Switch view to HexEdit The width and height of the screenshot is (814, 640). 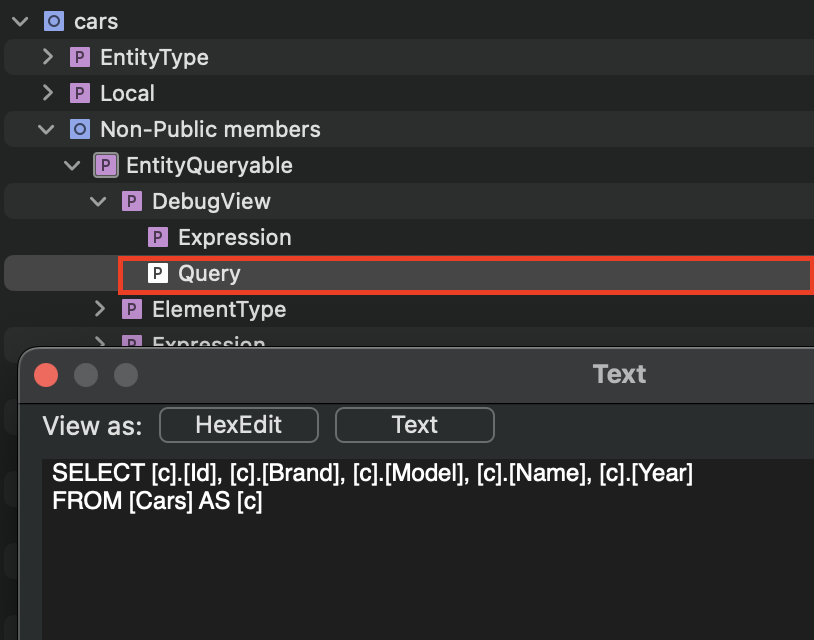[x=238, y=425]
